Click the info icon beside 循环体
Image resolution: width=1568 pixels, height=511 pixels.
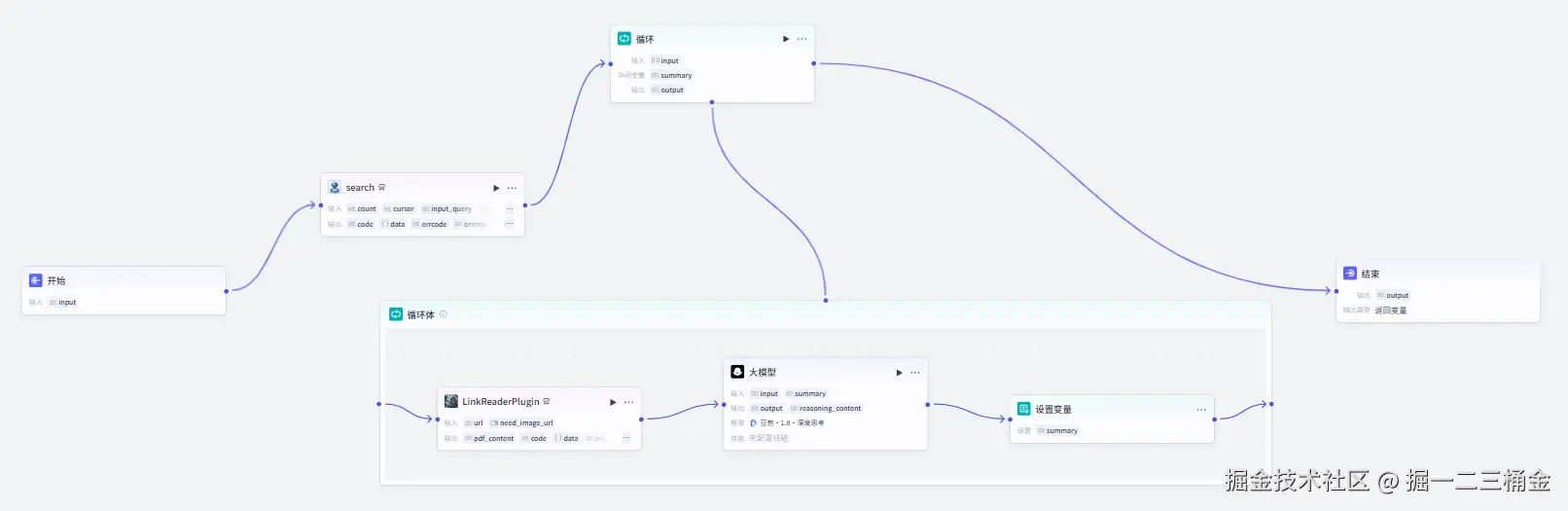[x=444, y=314]
